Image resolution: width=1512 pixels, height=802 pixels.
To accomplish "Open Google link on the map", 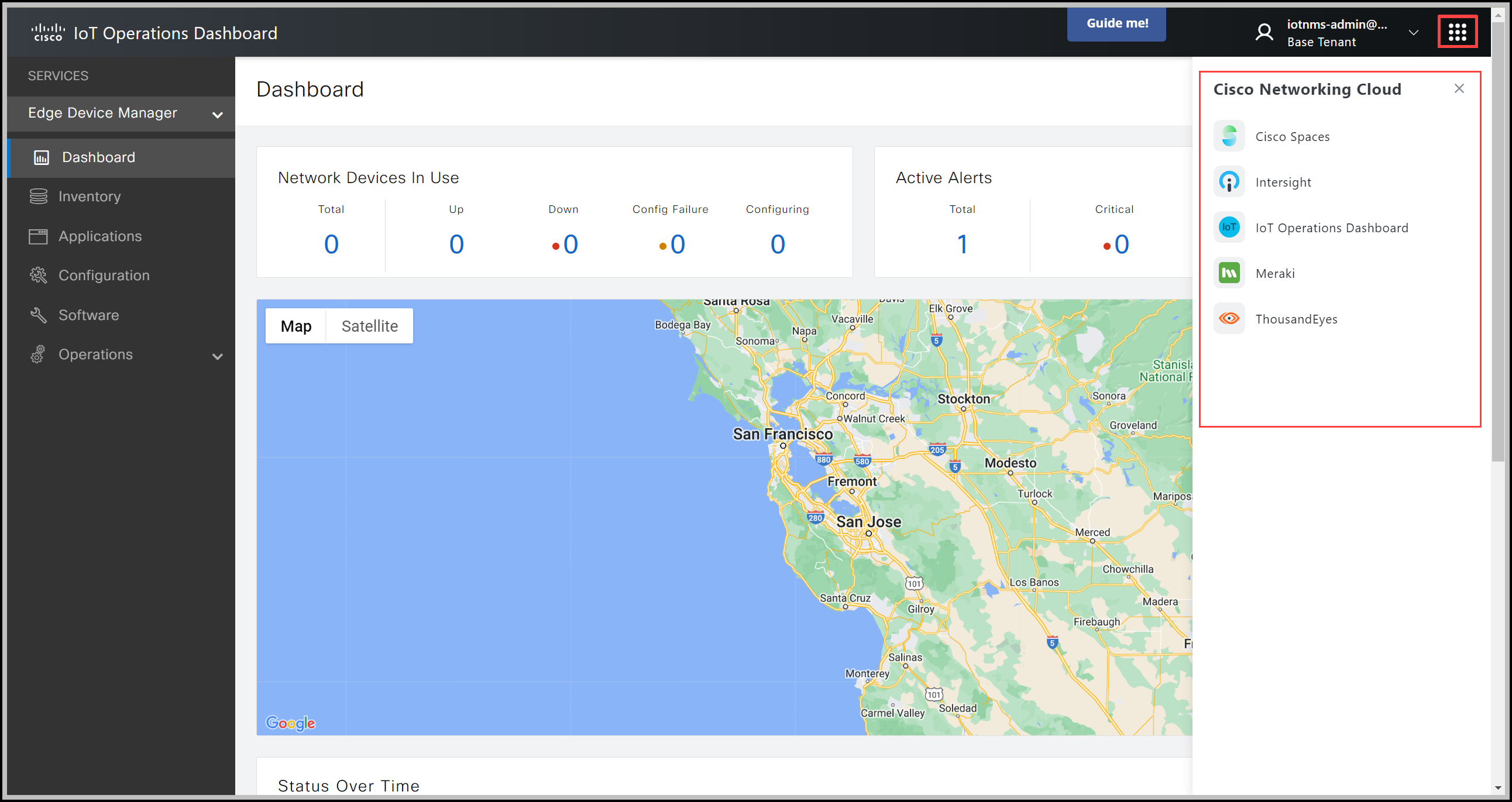I will (290, 724).
